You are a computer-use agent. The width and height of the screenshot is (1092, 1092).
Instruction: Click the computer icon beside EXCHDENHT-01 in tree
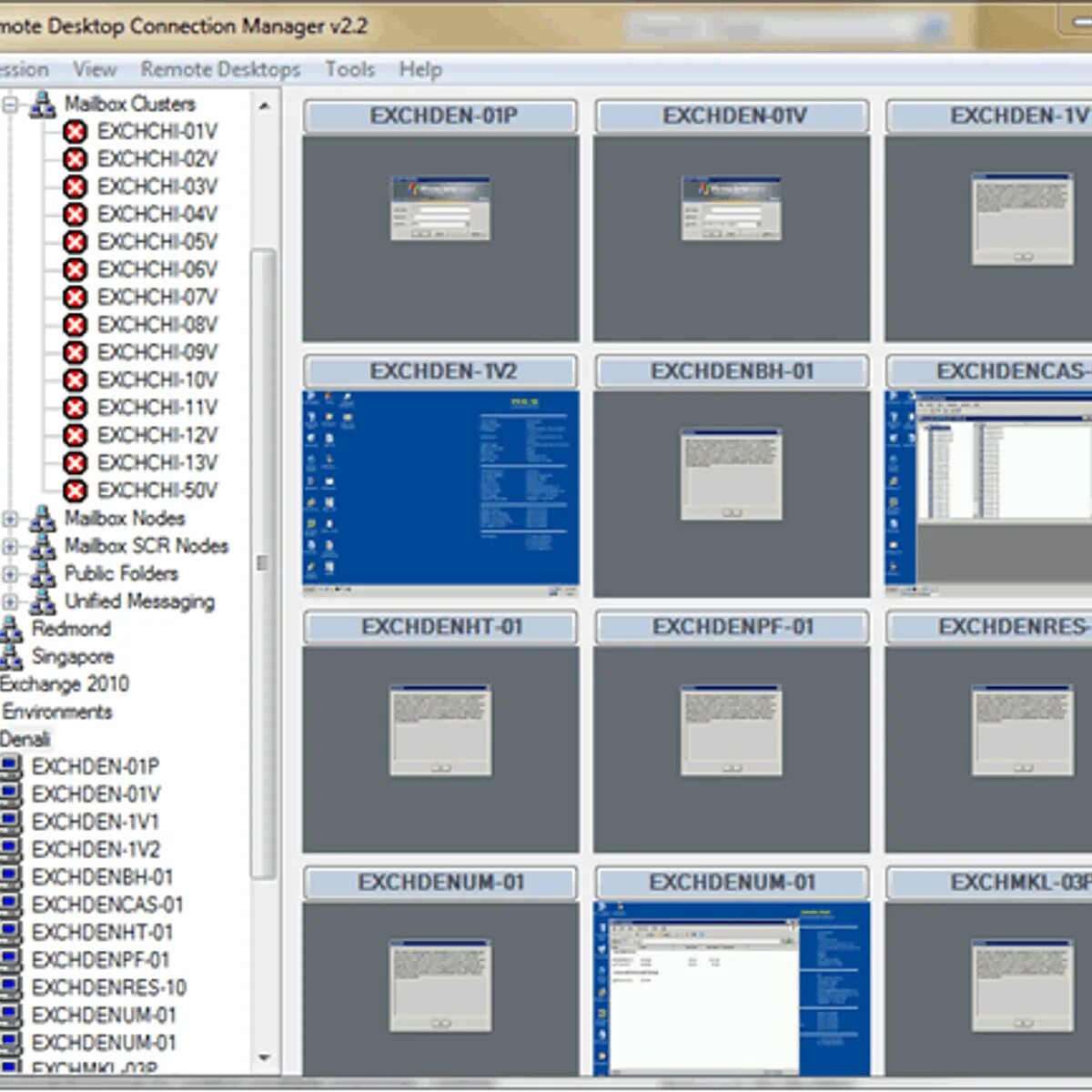pos(11,933)
